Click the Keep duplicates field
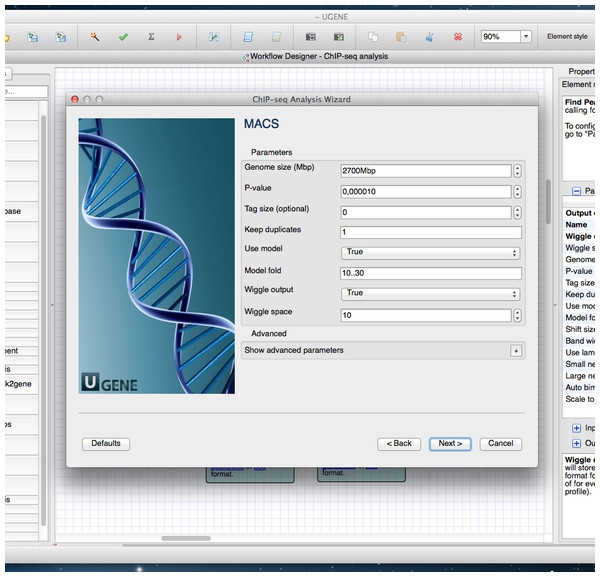 (x=431, y=232)
